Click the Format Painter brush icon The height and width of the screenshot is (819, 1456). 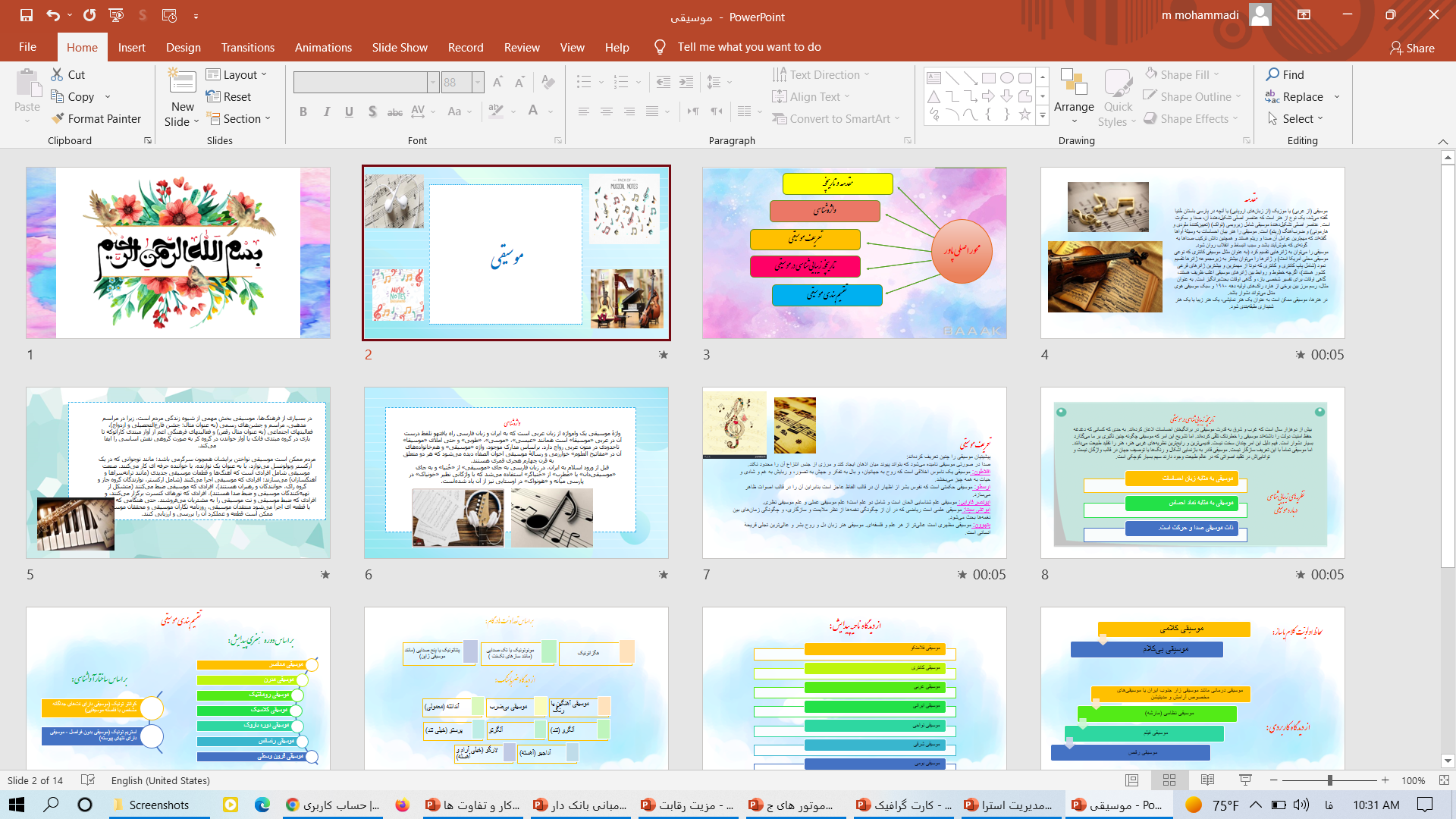[x=58, y=118]
